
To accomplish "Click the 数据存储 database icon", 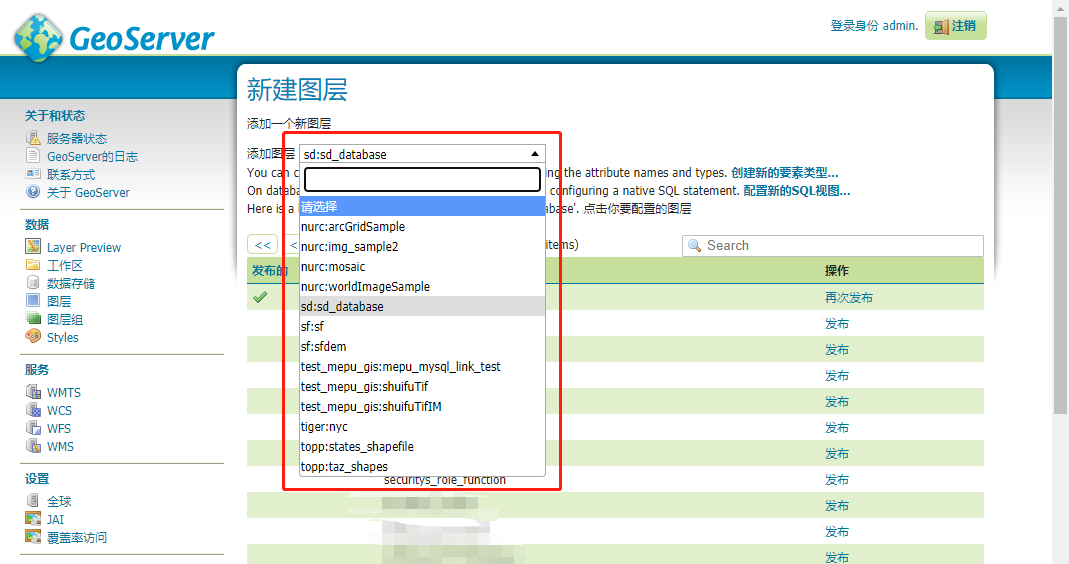I will tap(33, 282).
